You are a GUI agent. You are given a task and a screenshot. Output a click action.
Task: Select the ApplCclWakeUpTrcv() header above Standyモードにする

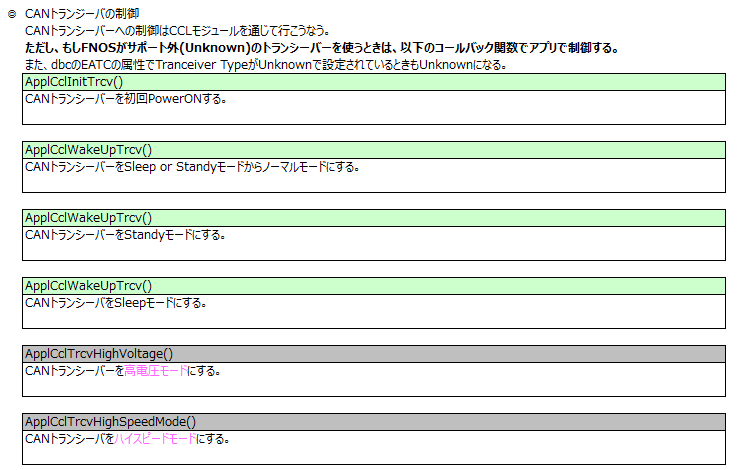pyautogui.click(x=374, y=218)
